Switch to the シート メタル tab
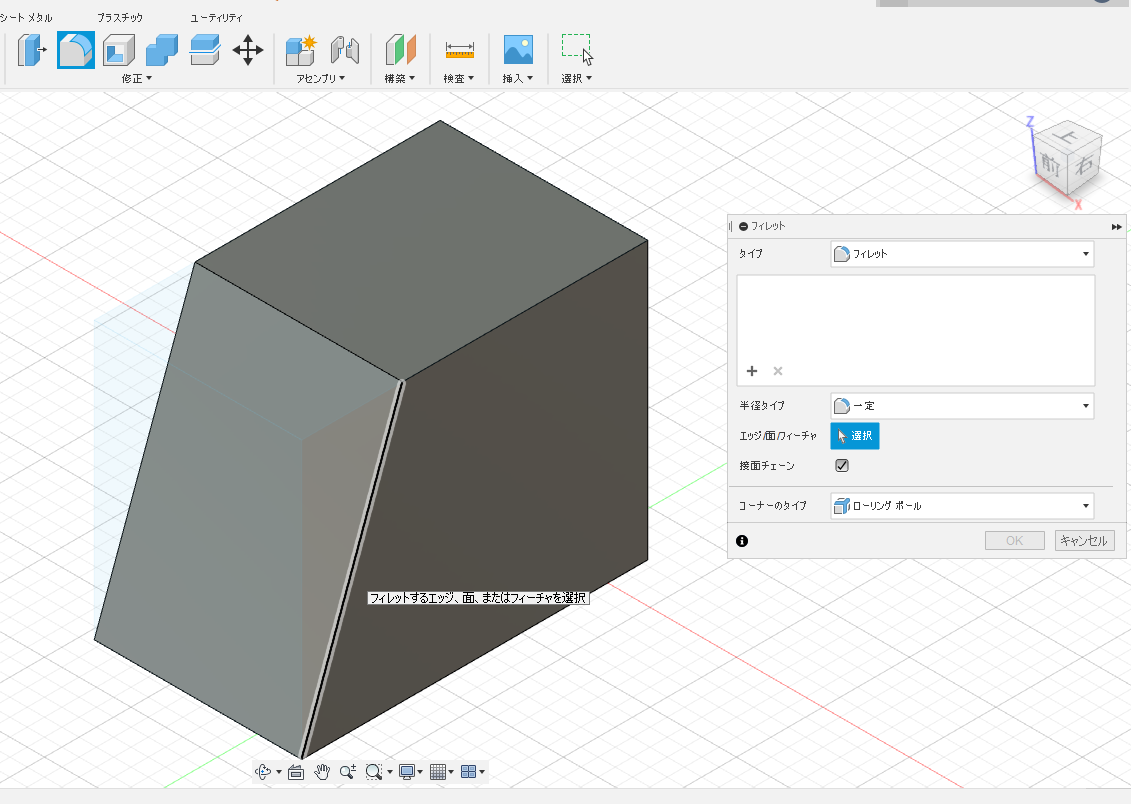This screenshot has width=1131, height=804. pos(27,17)
